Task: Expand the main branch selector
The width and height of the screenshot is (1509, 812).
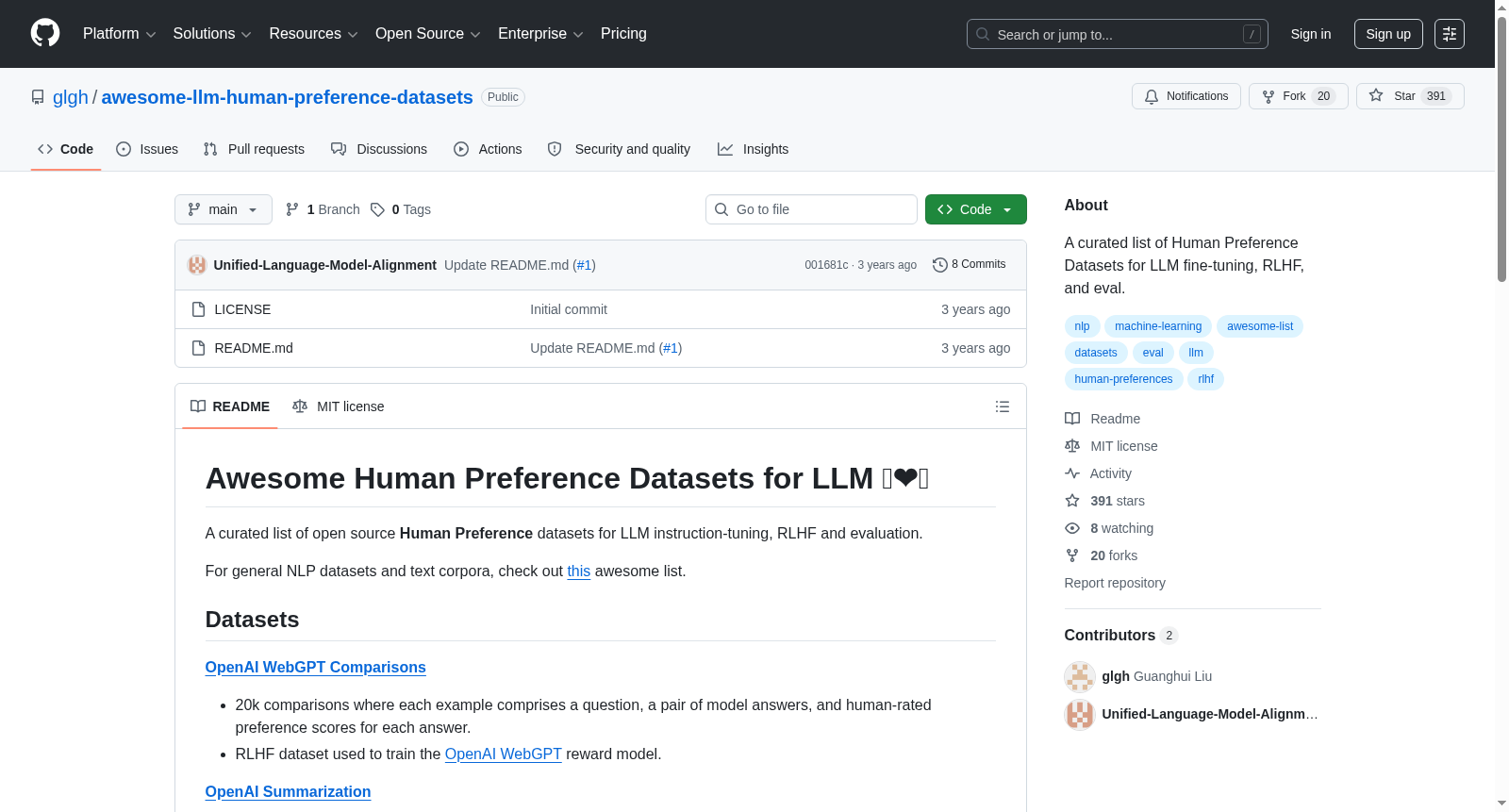Action: point(224,209)
